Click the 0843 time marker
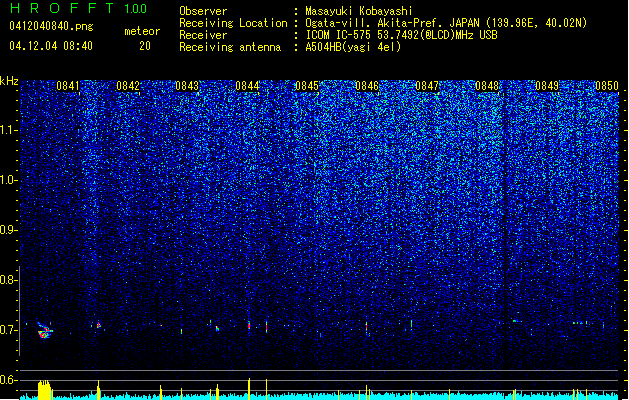 pyautogui.click(x=187, y=86)
